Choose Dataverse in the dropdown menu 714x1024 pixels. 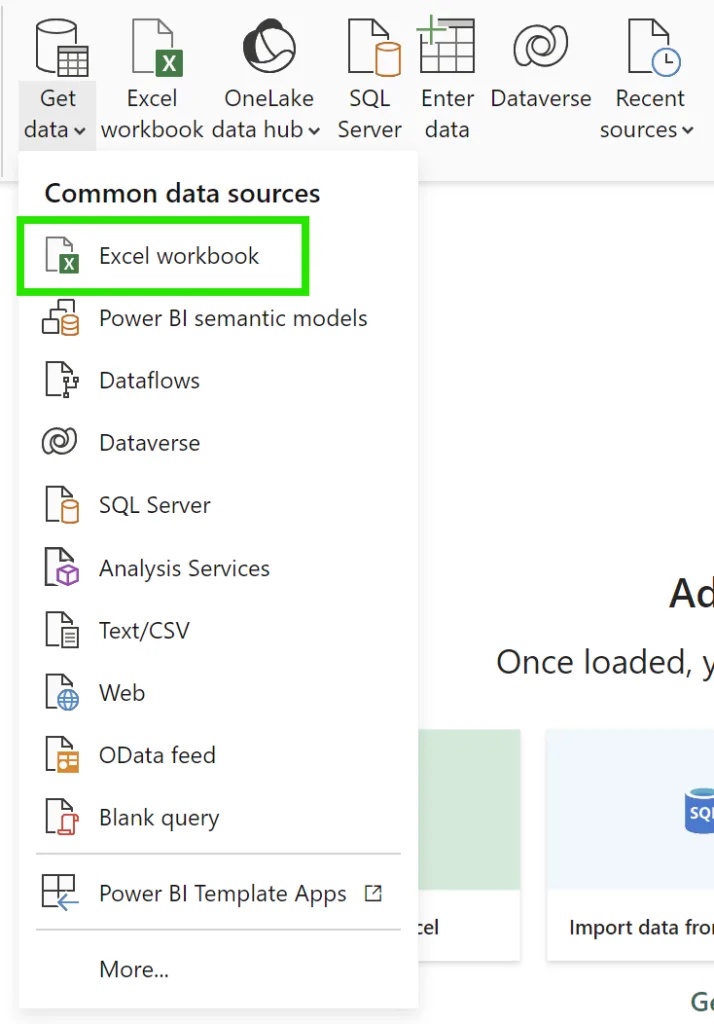(218, 443)
